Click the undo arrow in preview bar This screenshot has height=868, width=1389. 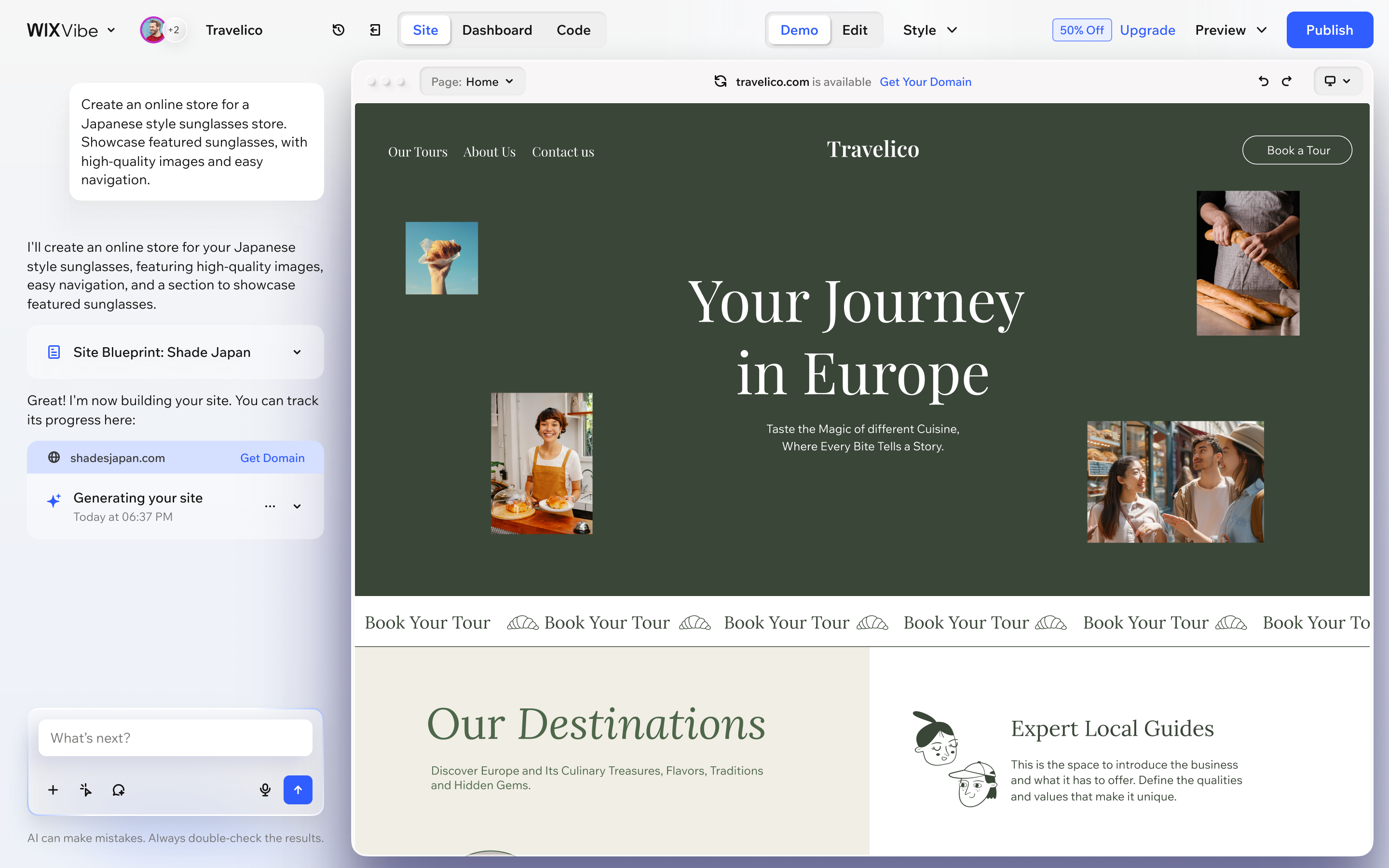click(x=1263, y=81)
